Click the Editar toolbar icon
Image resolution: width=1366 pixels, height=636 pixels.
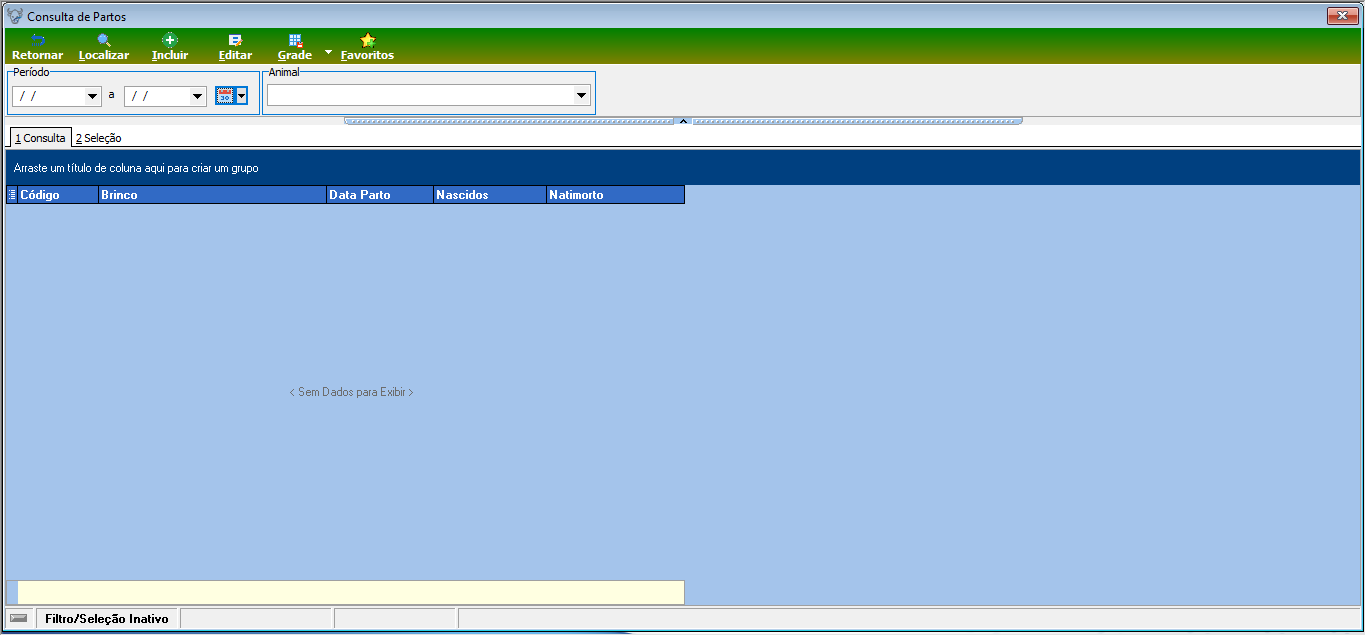pos(235,47)
